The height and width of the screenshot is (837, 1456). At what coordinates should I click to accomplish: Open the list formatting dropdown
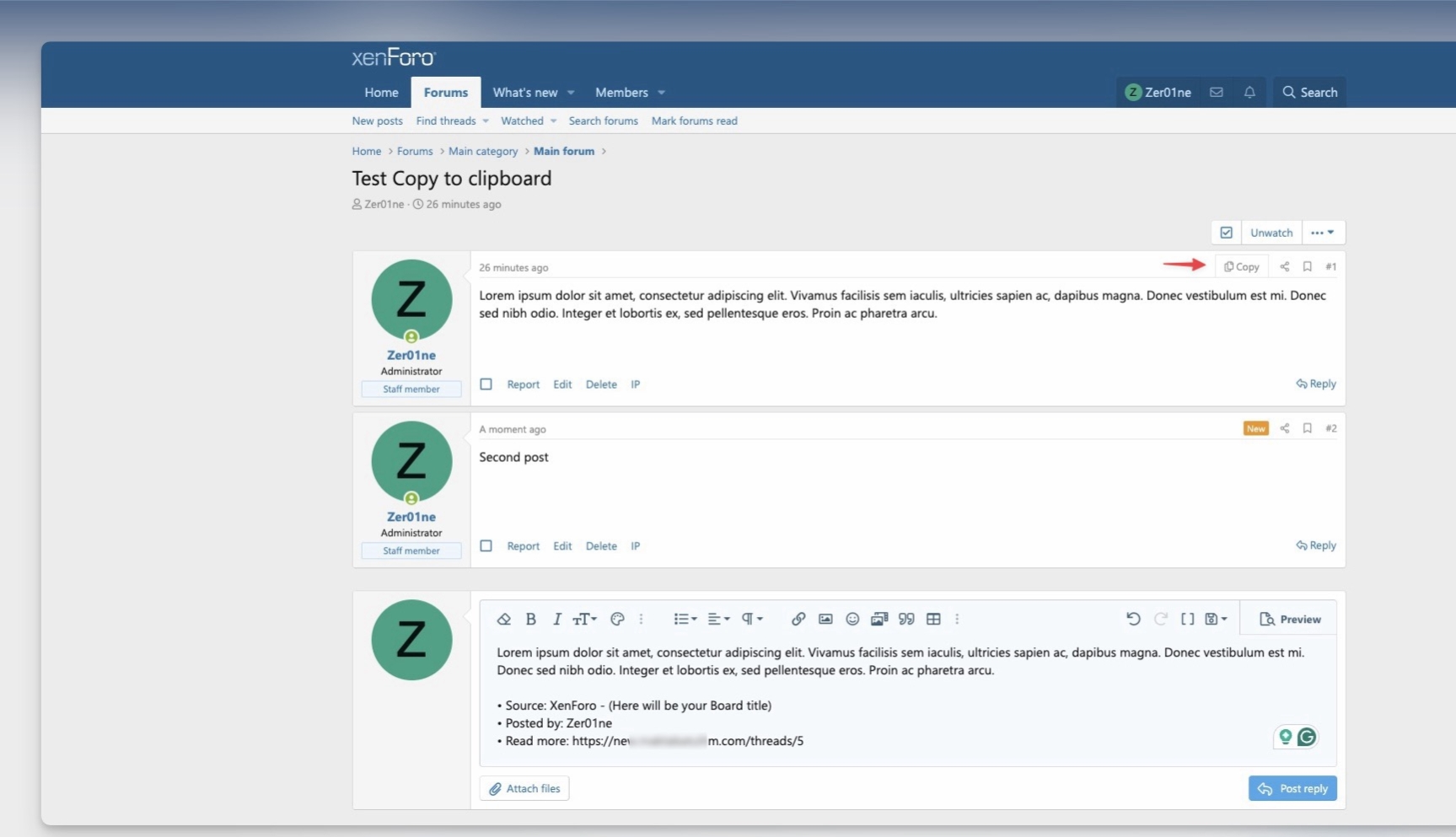point(685,619)
